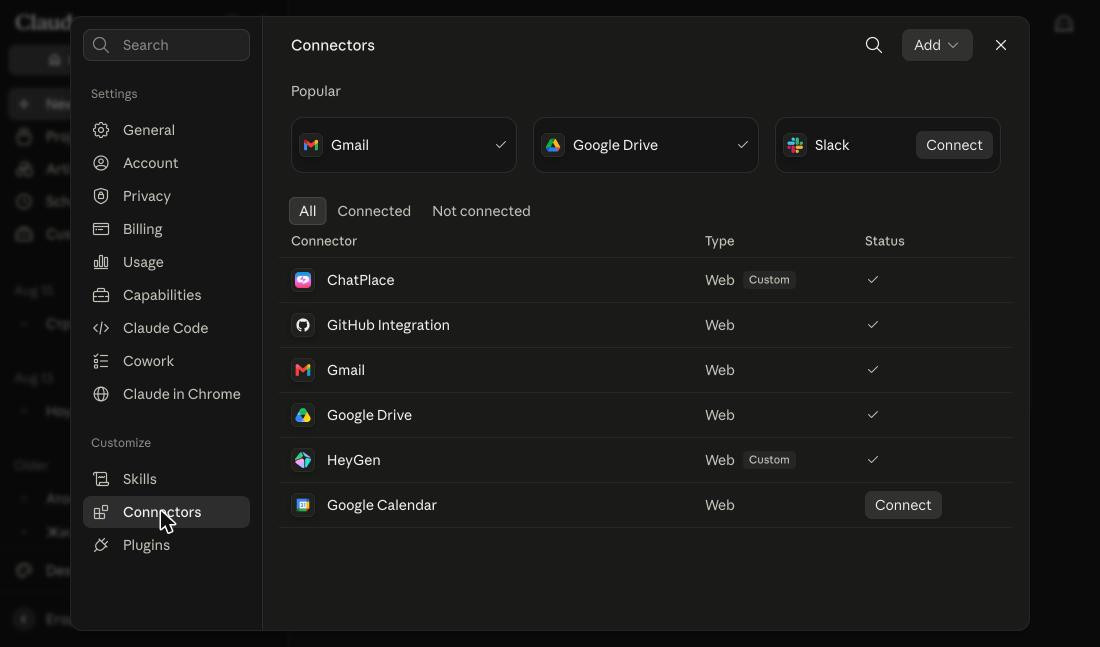Click the Gmail logo in the Popular card
1100x647 pixels.
point(311,145)
